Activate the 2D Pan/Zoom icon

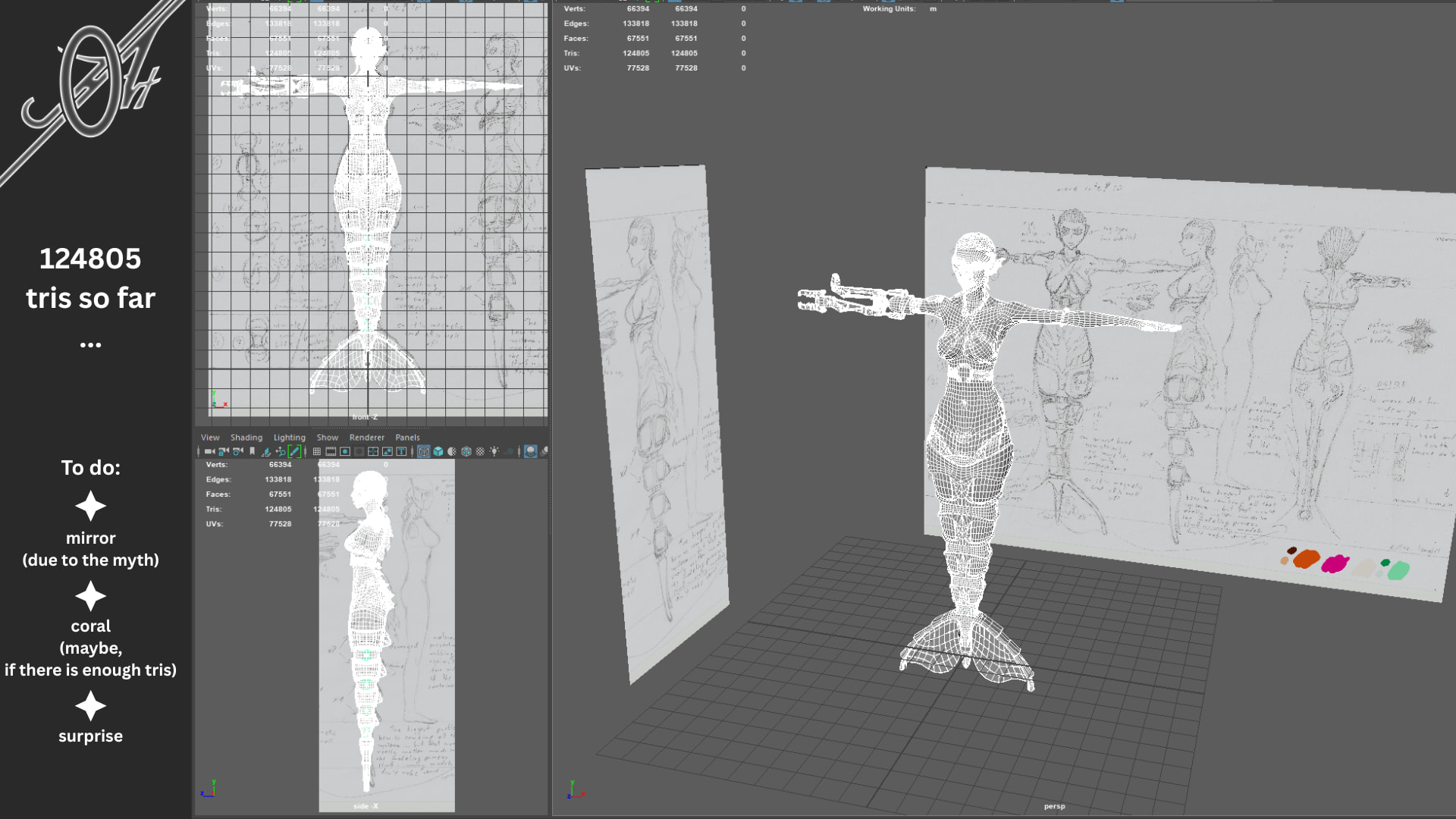click(281, 451)
